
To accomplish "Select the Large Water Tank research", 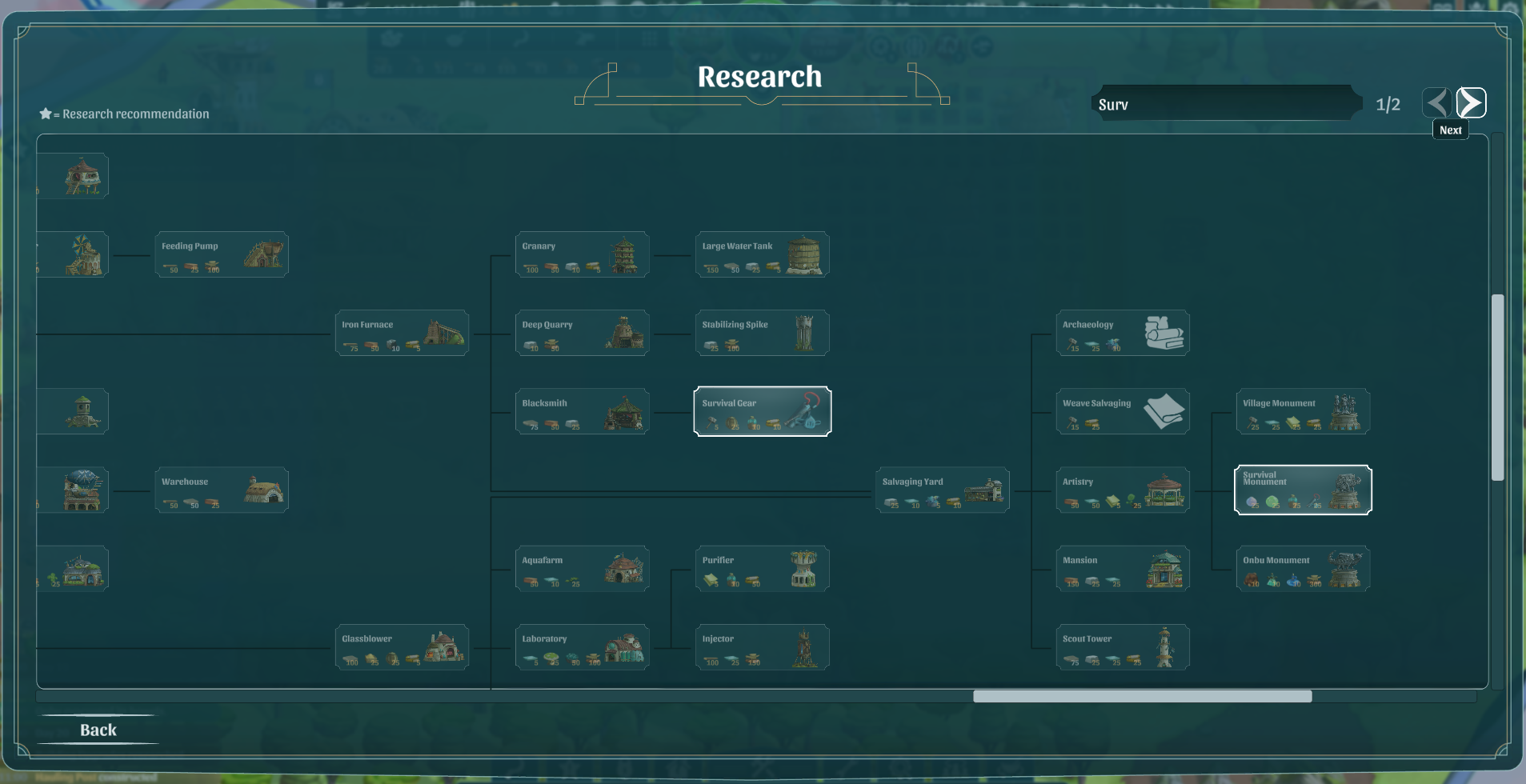I will (x=762, y=255).
